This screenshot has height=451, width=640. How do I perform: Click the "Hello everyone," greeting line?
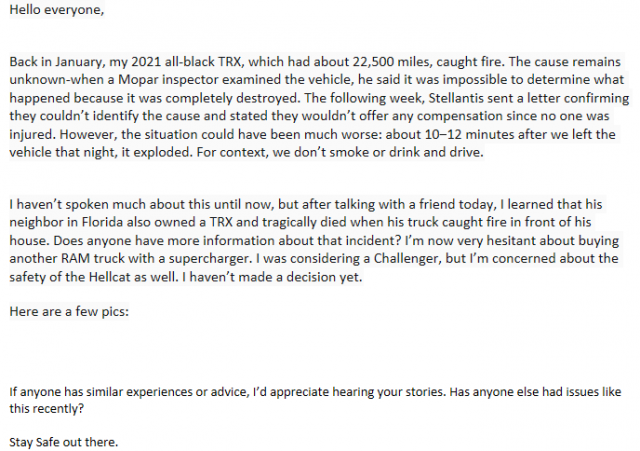(x=55, y=12)
